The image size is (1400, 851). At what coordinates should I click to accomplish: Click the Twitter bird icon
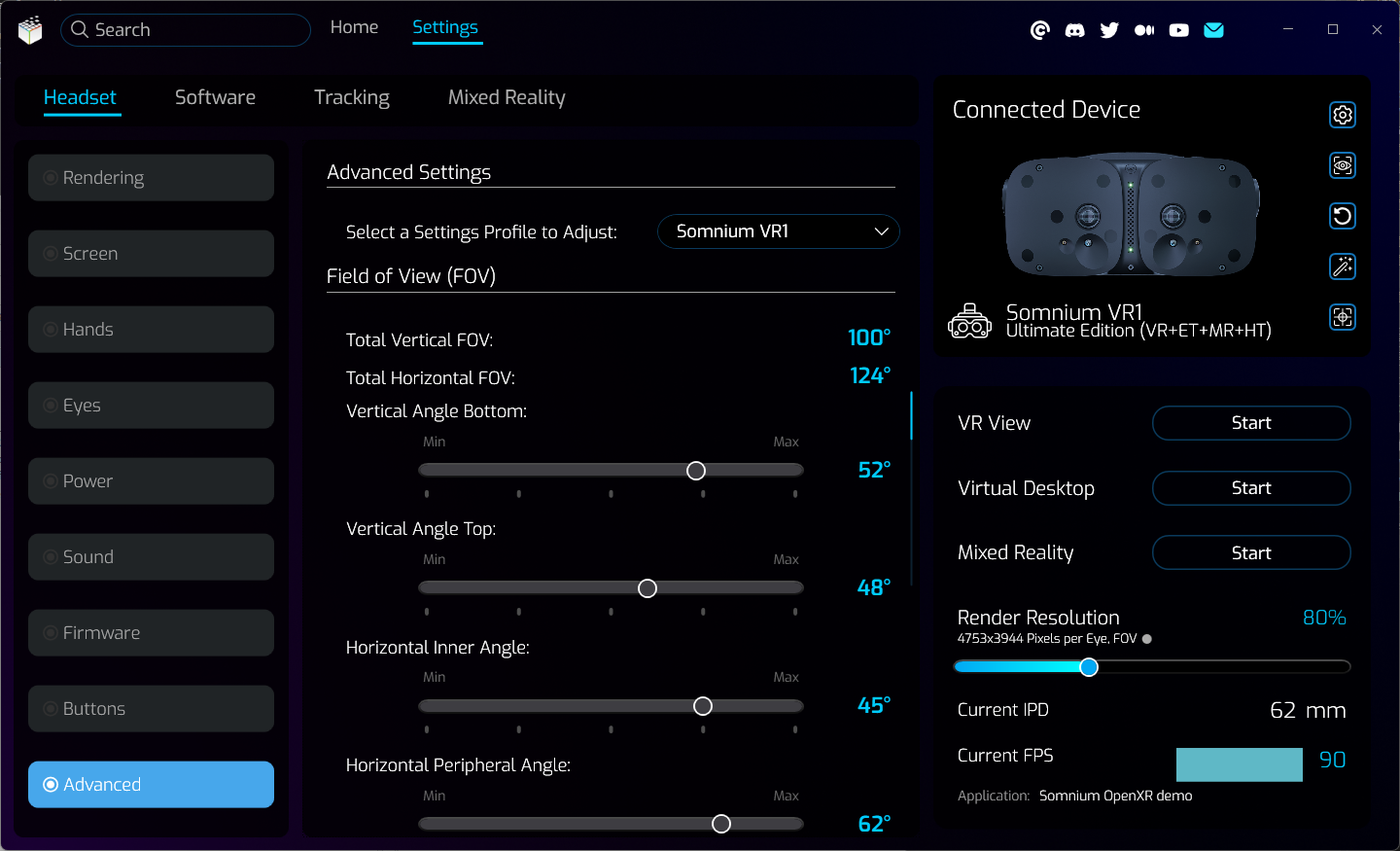(1109, 30)
